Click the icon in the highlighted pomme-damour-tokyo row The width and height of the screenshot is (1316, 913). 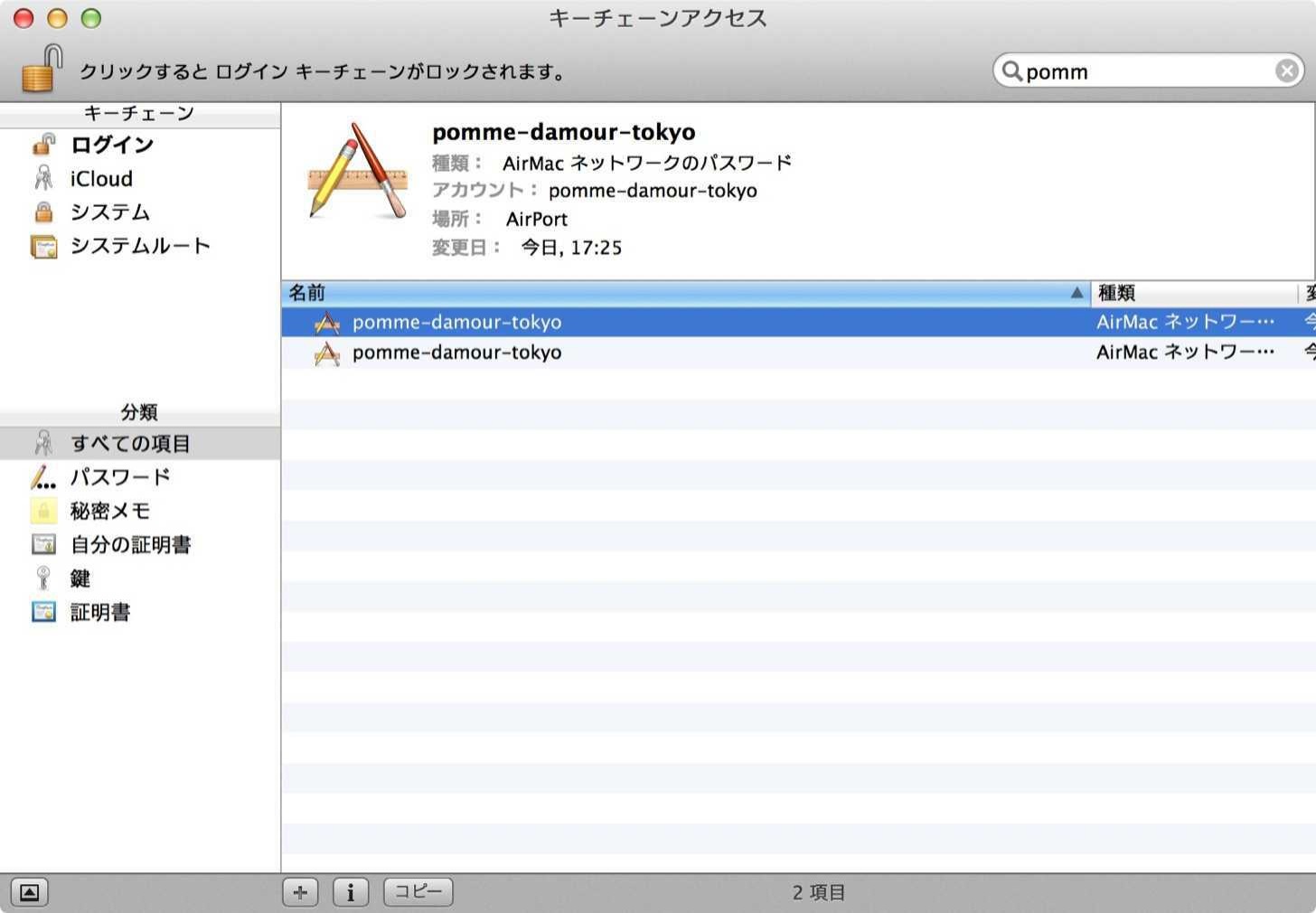(x=327, y=323)
